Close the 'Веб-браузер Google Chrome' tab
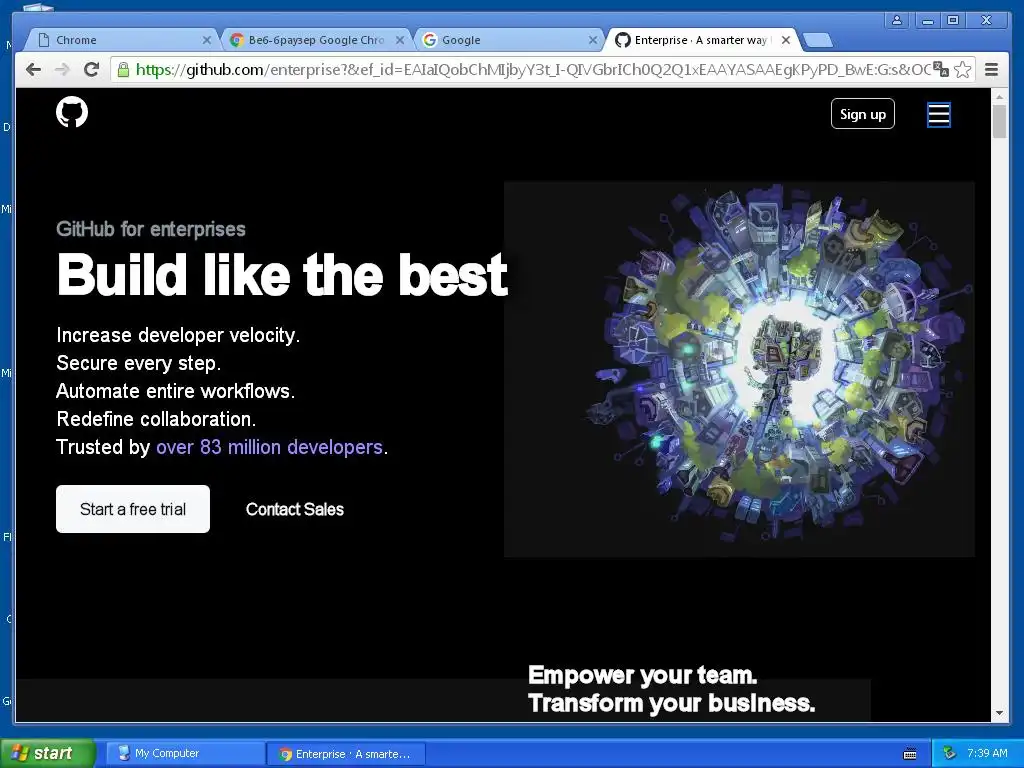 400,40
